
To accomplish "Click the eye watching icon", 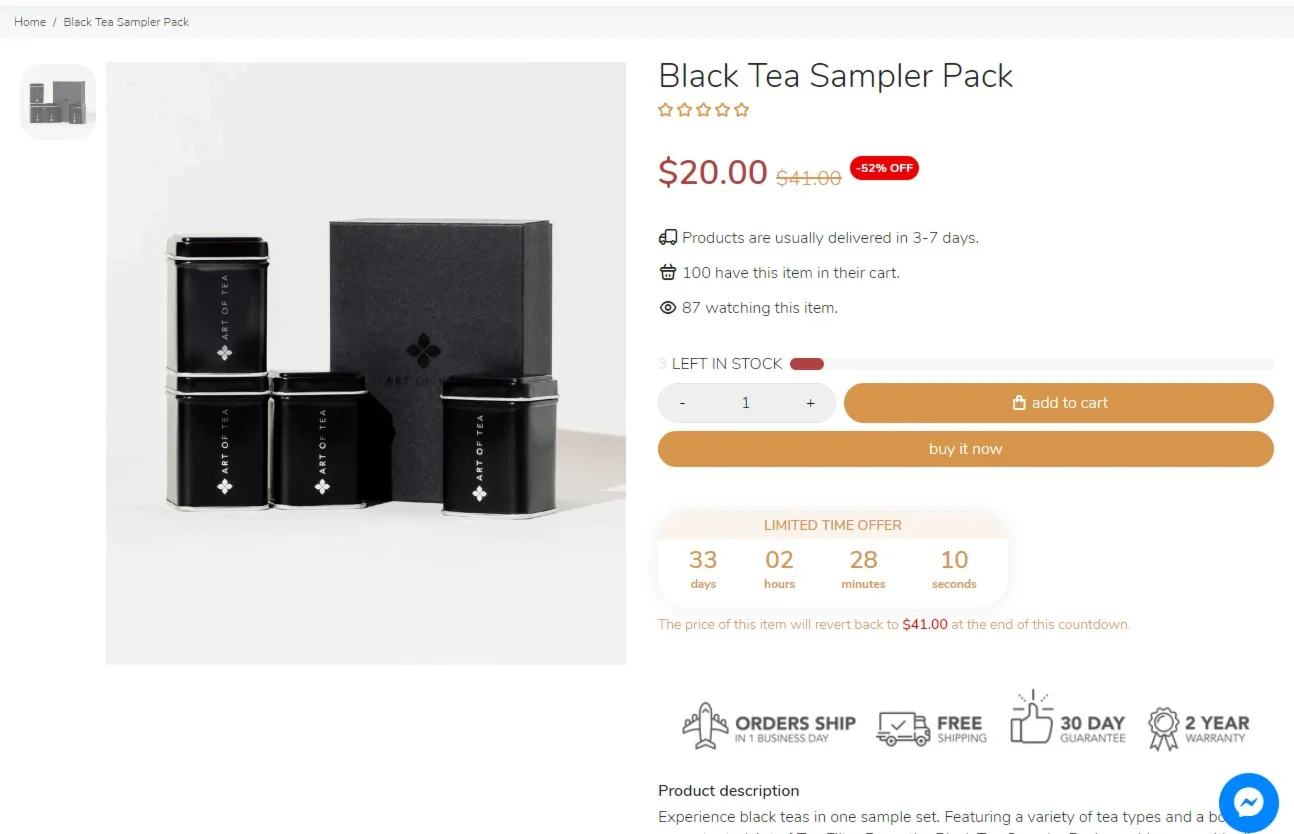I will [x=668, y=308].
